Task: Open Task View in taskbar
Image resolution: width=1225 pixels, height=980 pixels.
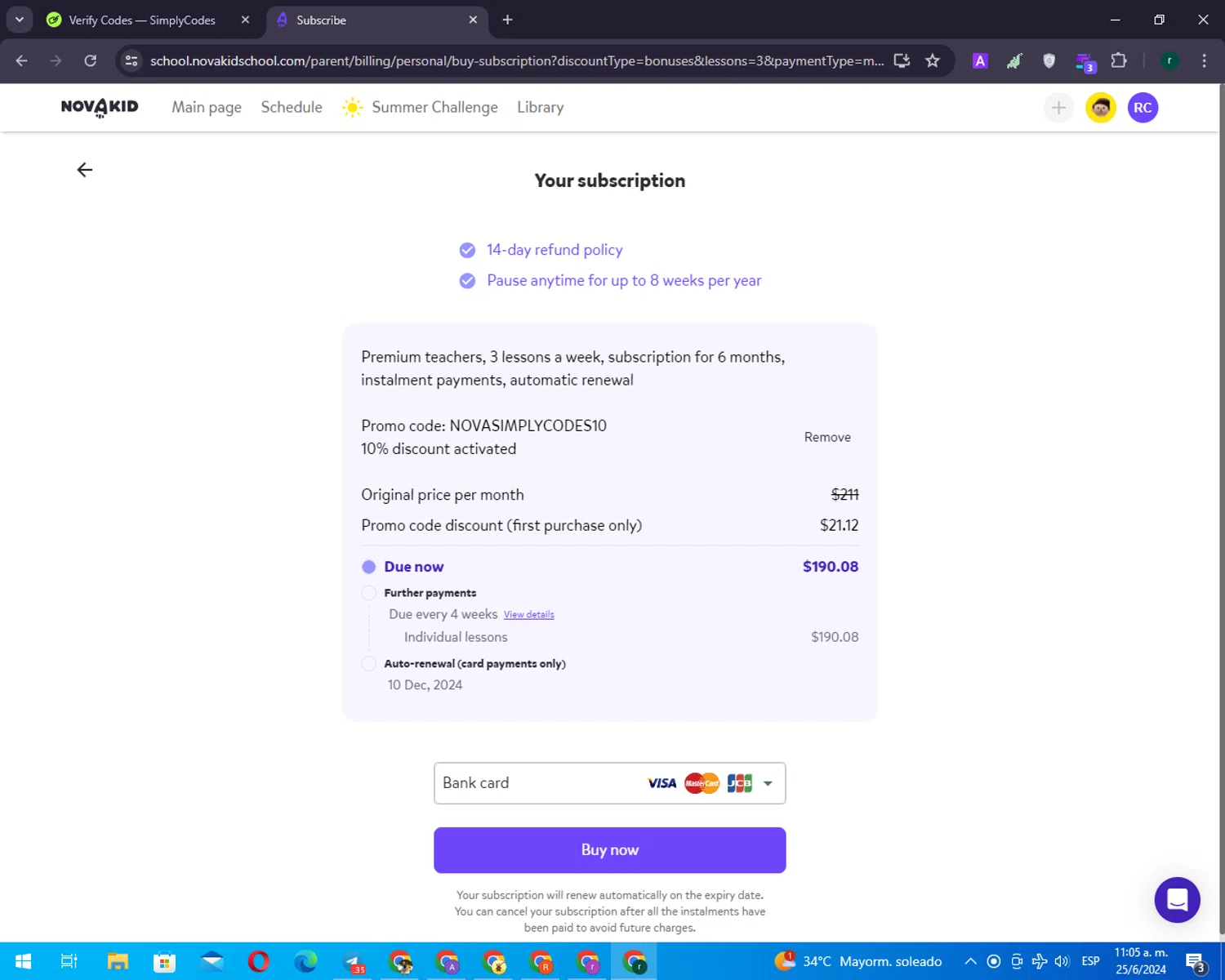Action: coord(69,961)
